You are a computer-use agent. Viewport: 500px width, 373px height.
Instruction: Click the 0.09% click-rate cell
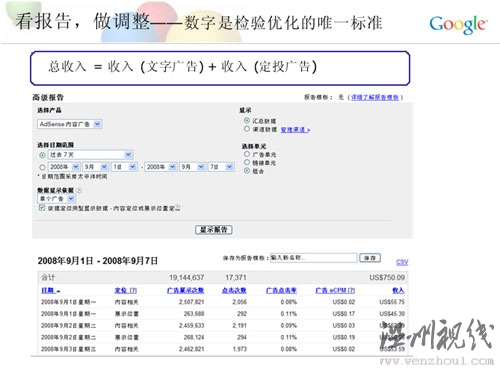pyautogui.click(x=289, y=326)
